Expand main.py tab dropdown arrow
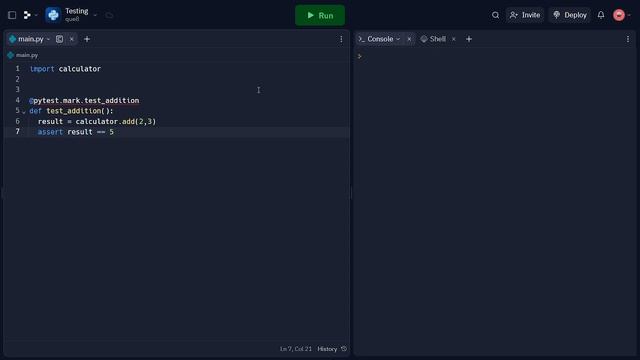Viewport: 640px width, 360px height. 48,39
